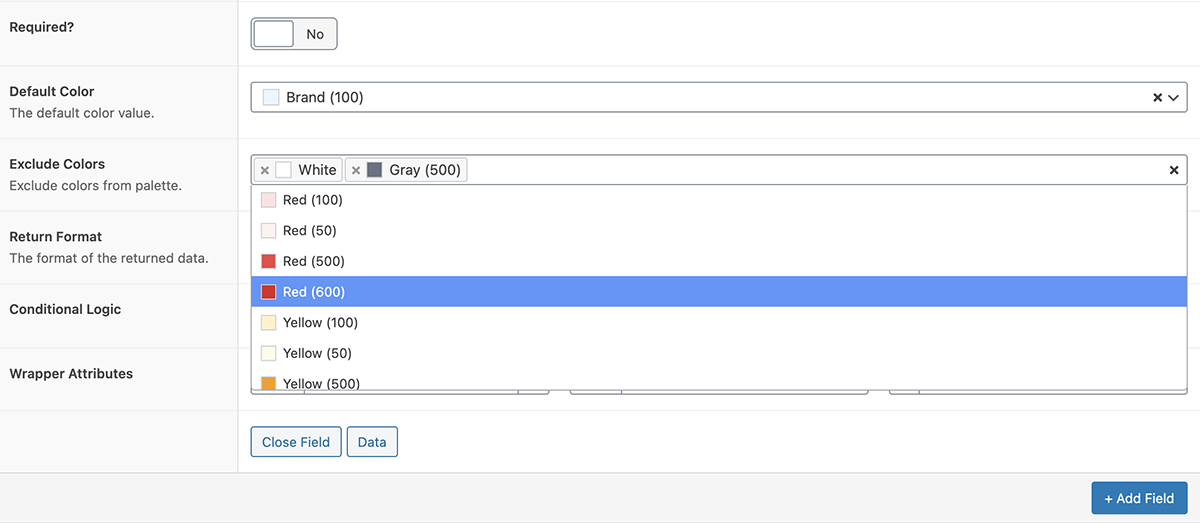This screenshot has width=1200, height=523.
Task: Toggle the Required switch
Action: coord(294,34)
